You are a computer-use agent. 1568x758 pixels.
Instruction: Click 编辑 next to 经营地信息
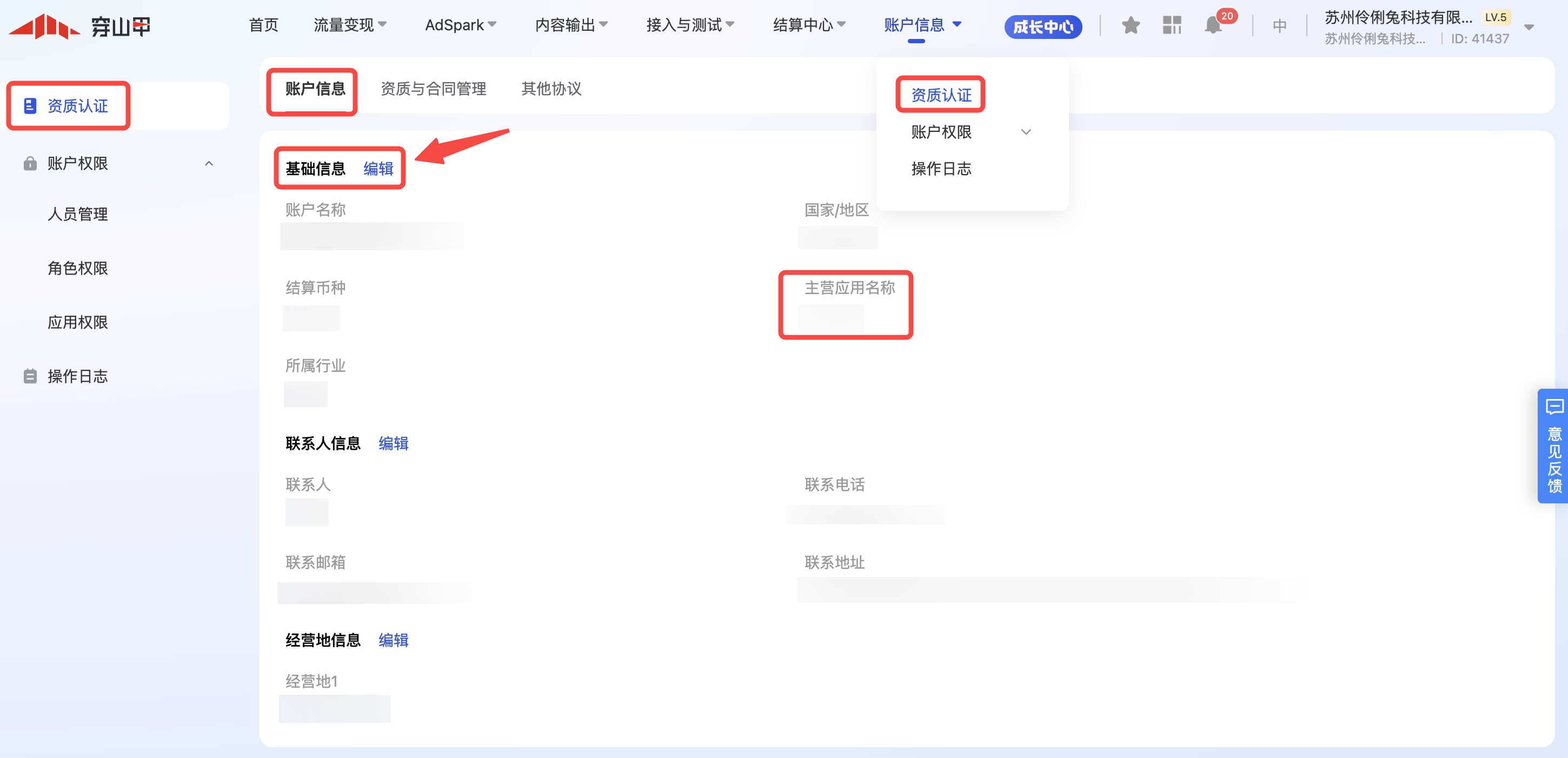(x=393, y=640)
